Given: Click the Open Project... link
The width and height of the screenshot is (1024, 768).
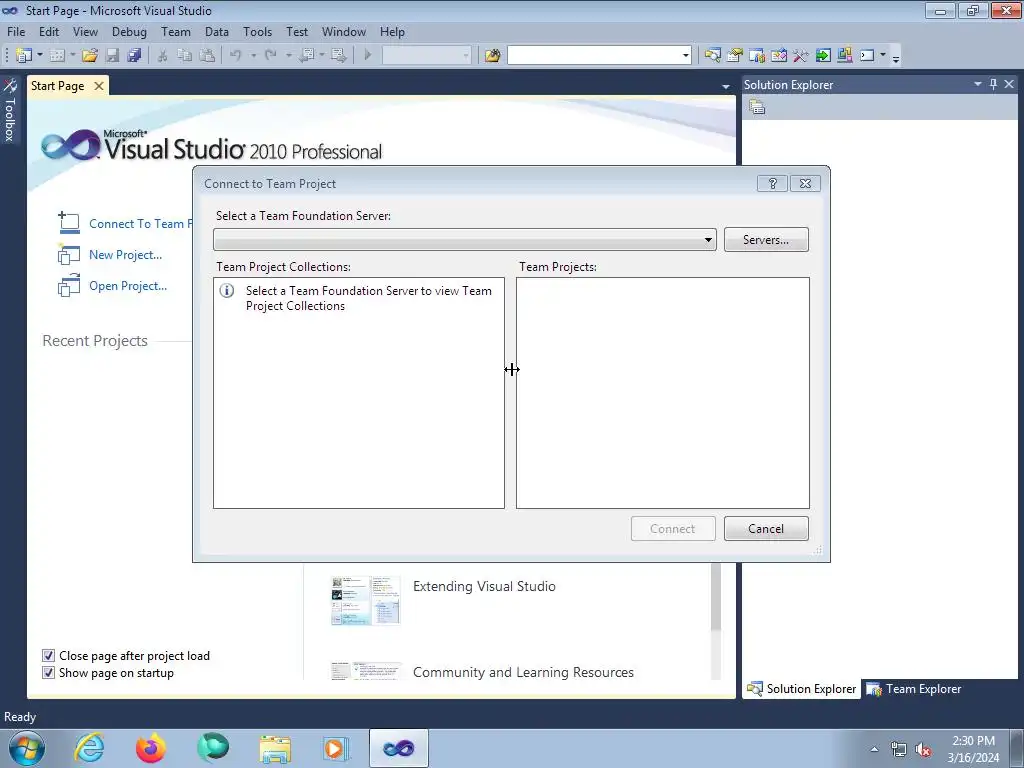Looking at the screenshot, I should pyautogui.click(x=128, y=285).
